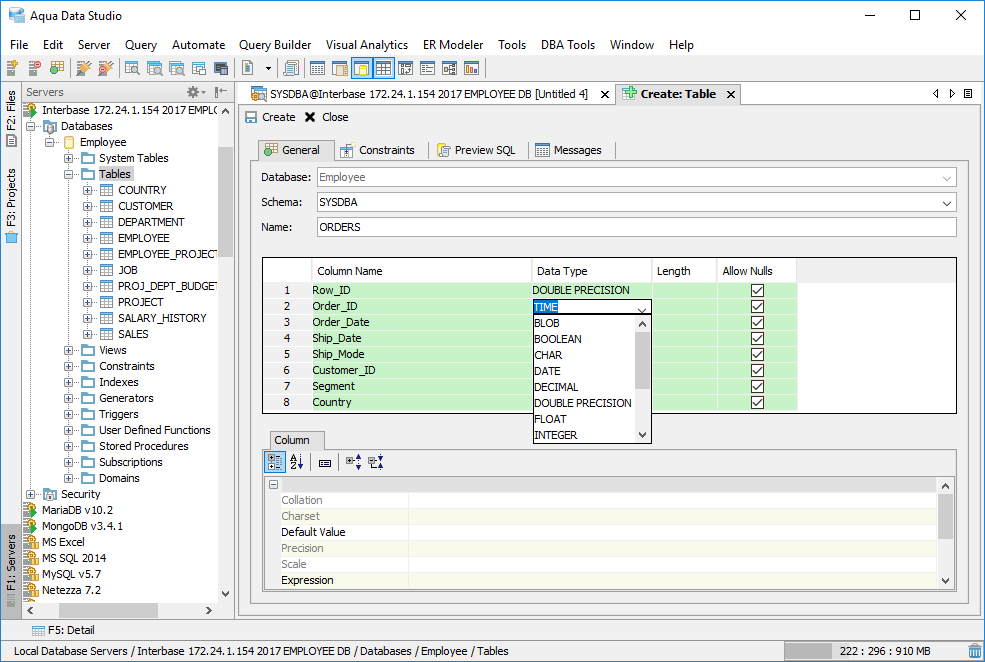Click the Create save icon
Viewport: 985px width, 662px height.
click(252, 117)
